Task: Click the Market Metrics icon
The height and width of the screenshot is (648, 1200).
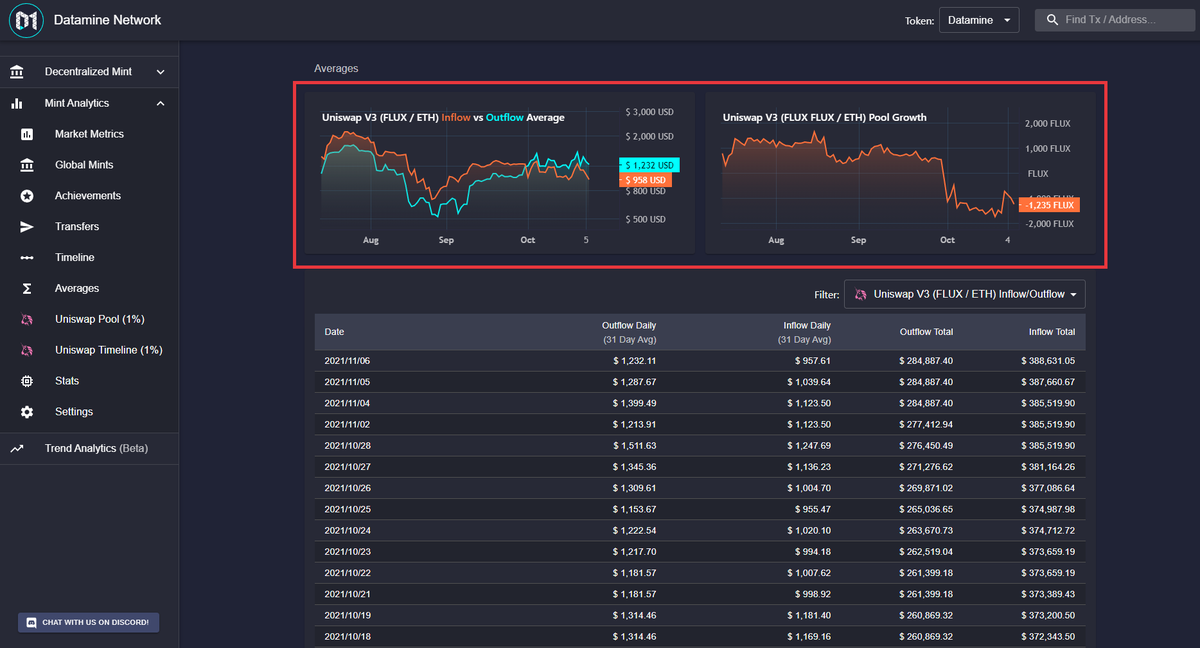Action: (27, 134)
